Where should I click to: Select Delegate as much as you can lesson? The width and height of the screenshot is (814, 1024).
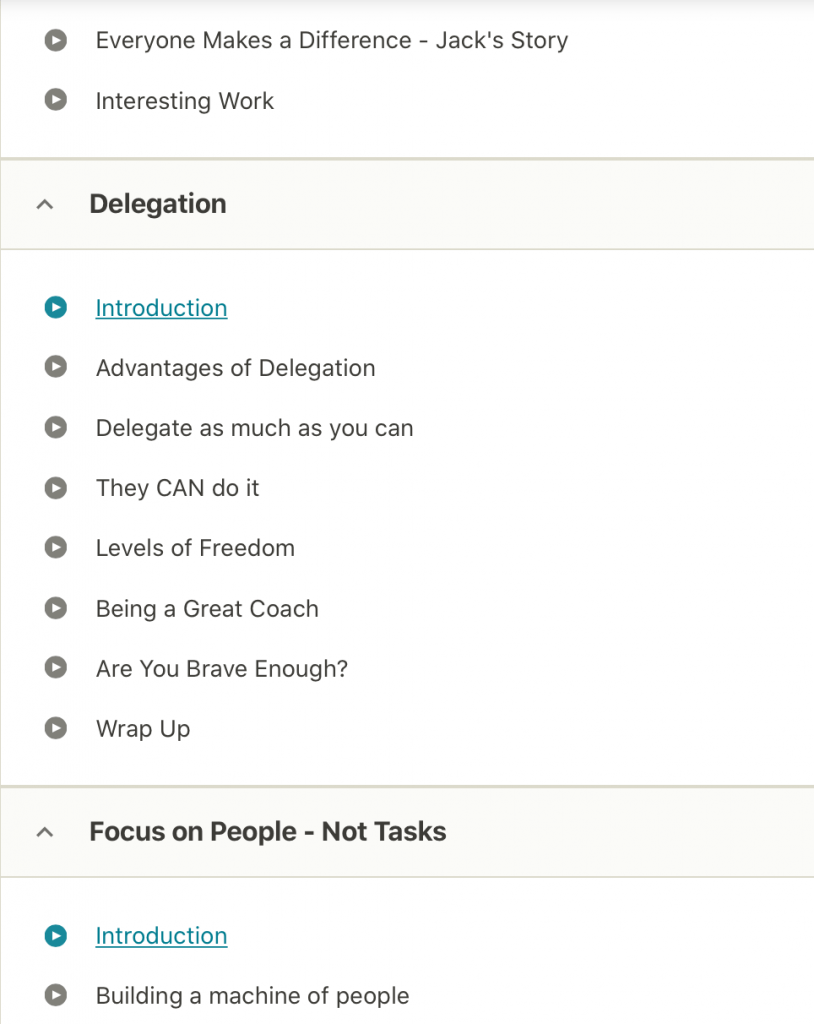pyautogui.click(x=254, y=428)
